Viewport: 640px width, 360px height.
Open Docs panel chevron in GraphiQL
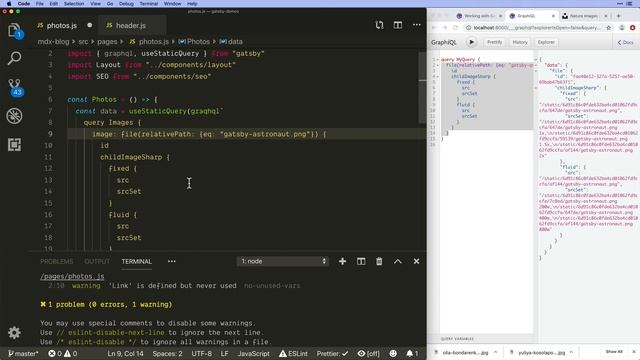(x=625, y=42)
